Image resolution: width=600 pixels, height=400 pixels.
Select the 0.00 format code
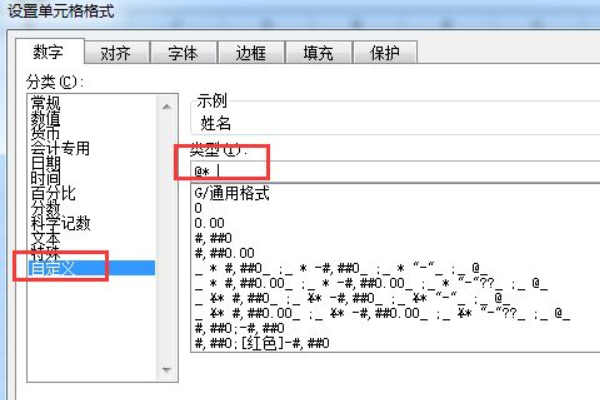[209, 223]
